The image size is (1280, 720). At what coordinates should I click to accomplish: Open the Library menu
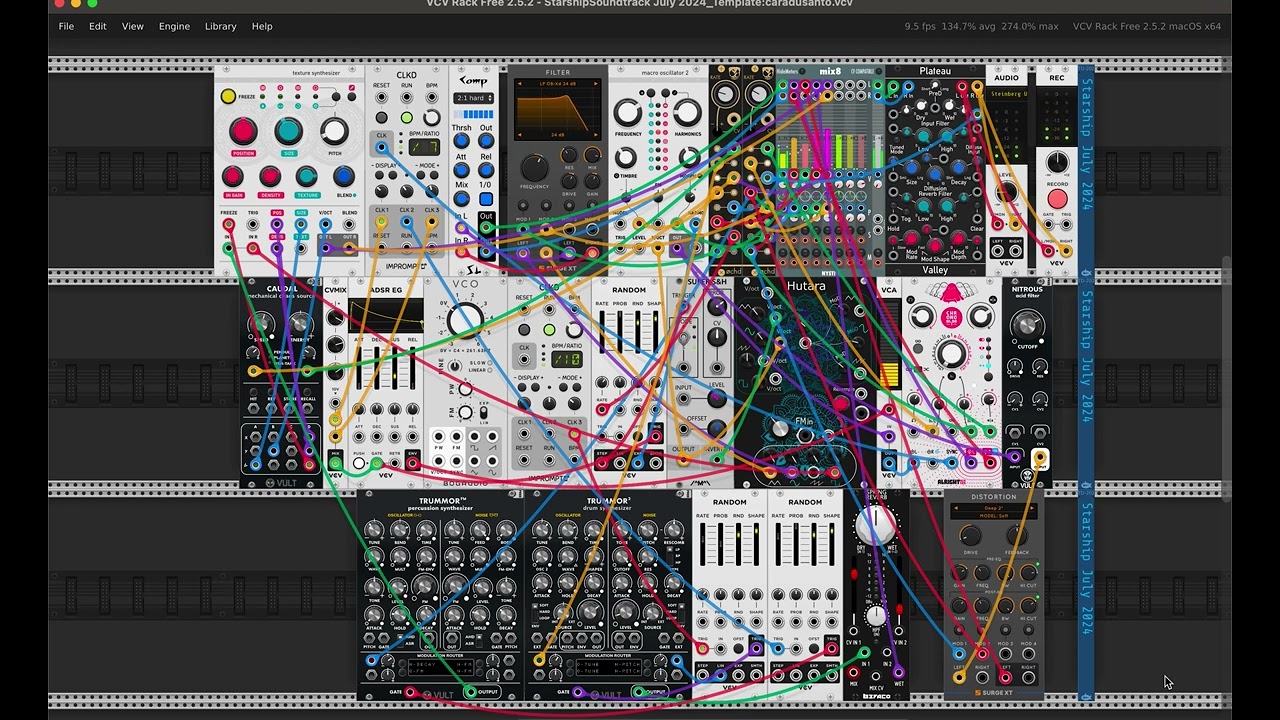click(x=221, y=26)
